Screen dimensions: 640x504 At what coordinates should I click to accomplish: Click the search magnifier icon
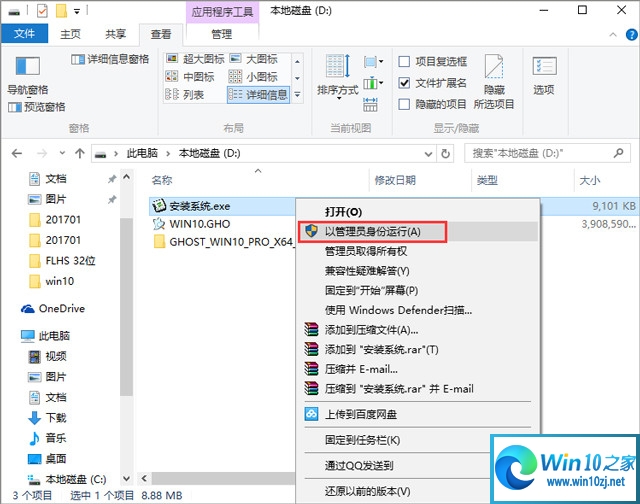pyautogui.click(x=618, y=153)
